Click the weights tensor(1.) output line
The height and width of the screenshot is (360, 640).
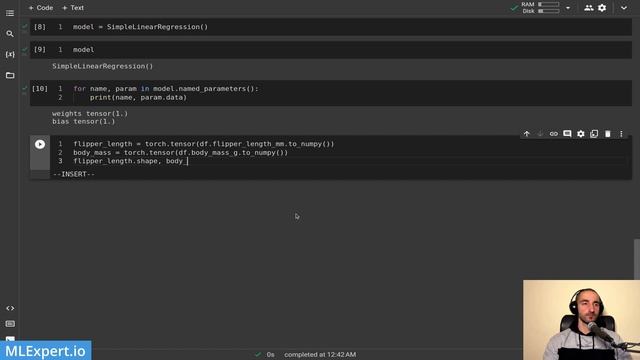click(x=90, y=113)
